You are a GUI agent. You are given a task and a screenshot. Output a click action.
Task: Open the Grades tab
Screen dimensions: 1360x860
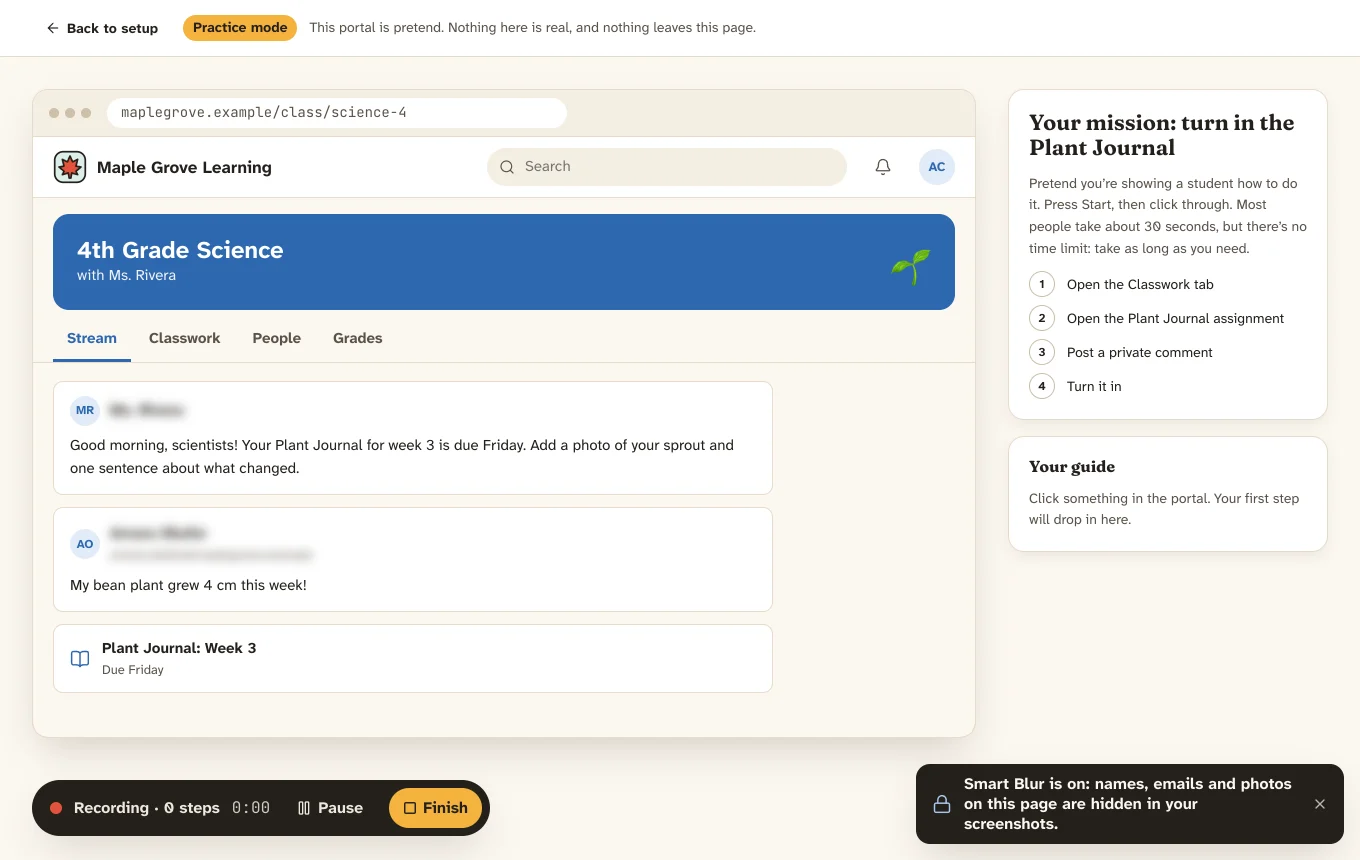358,338
